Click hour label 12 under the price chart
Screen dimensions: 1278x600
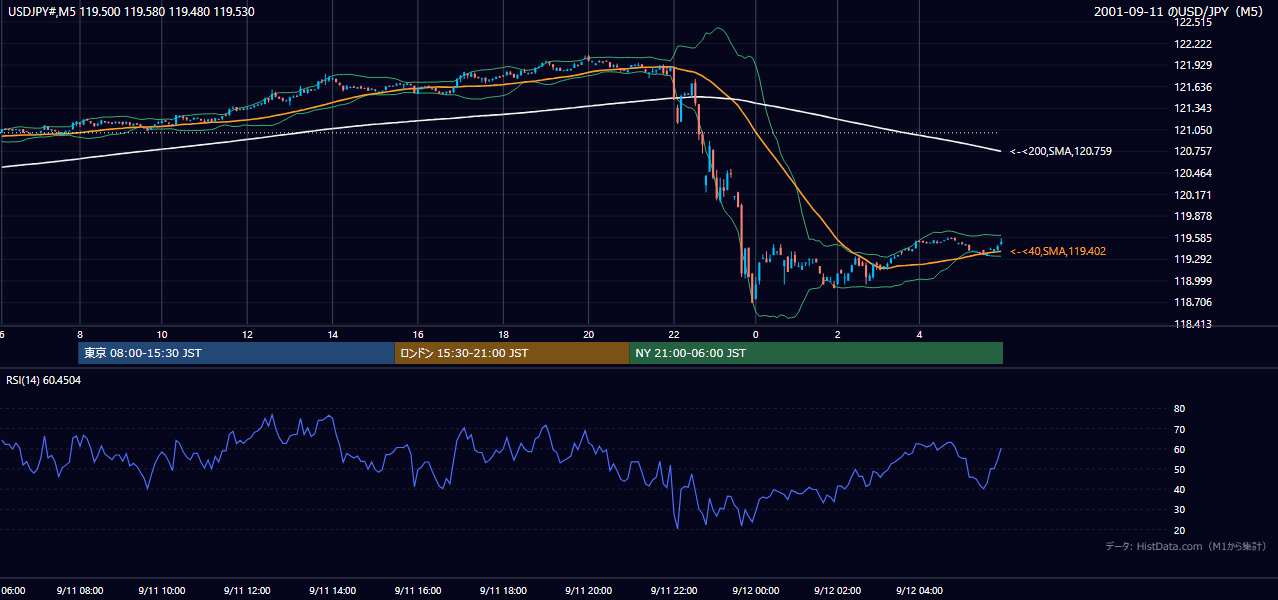pos(247,335)
